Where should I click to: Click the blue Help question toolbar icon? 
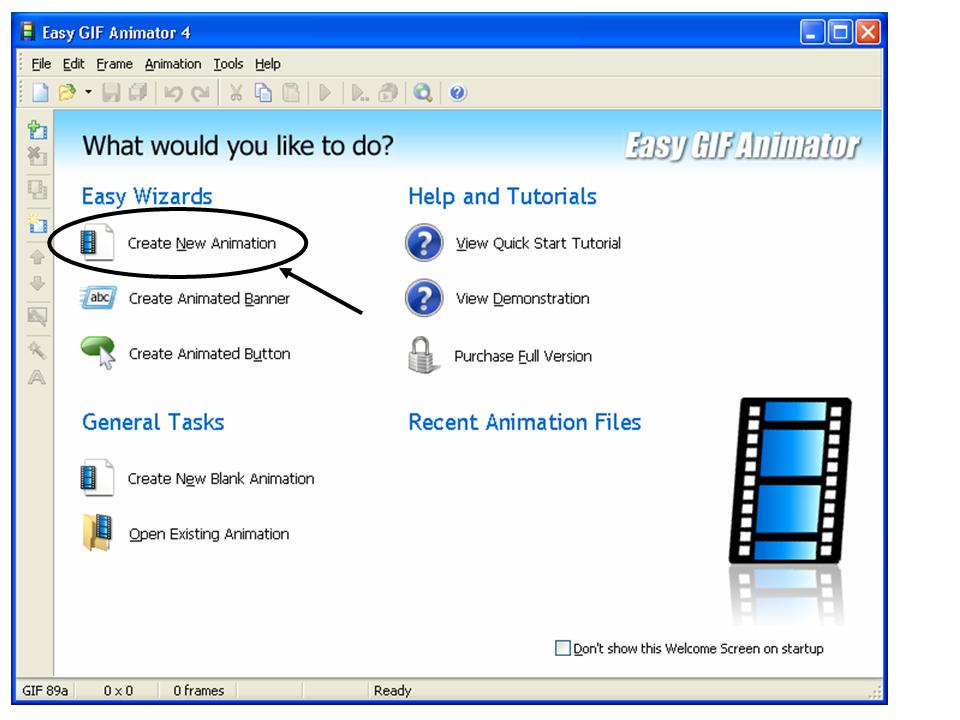457,93
